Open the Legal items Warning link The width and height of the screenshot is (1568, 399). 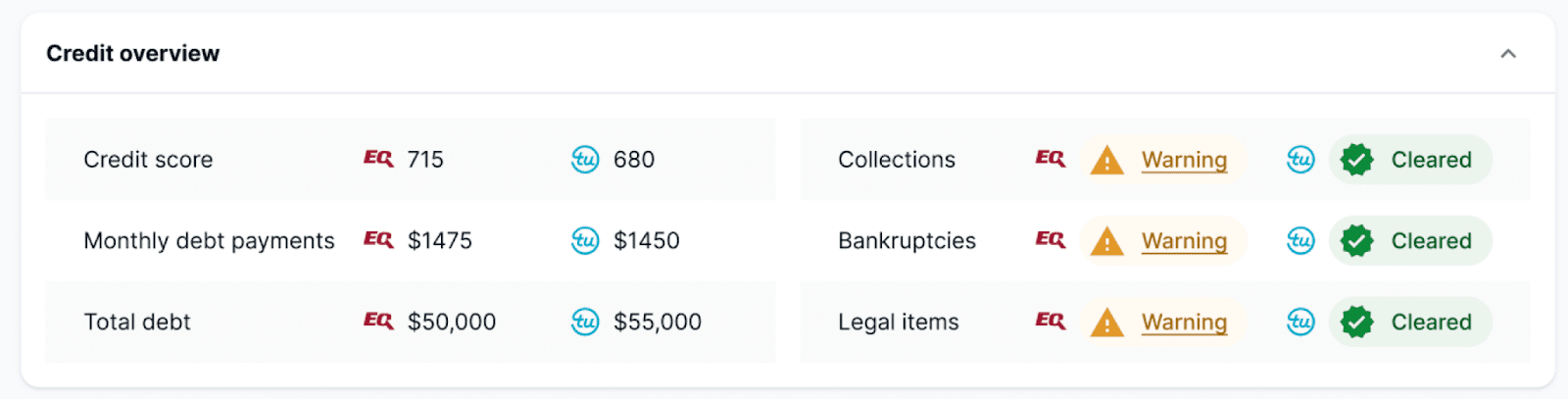click(1184, 323)
